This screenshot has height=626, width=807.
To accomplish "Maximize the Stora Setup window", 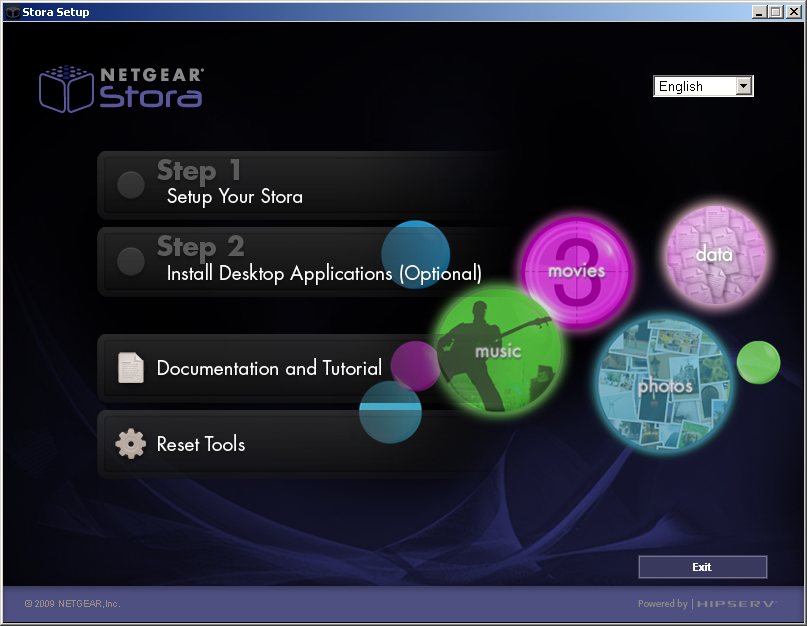I will point(776,12).
